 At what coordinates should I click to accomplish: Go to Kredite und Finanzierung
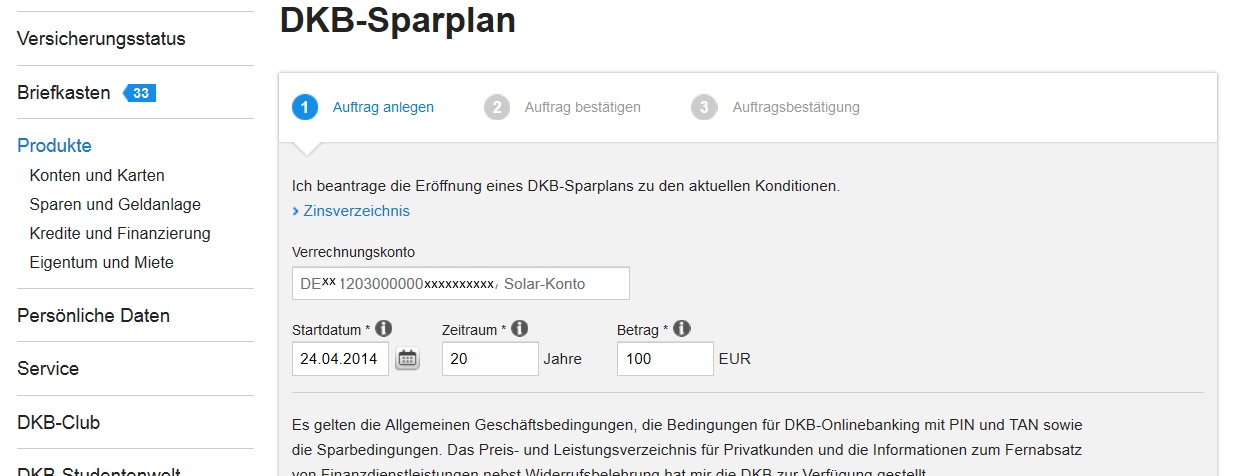120,233
